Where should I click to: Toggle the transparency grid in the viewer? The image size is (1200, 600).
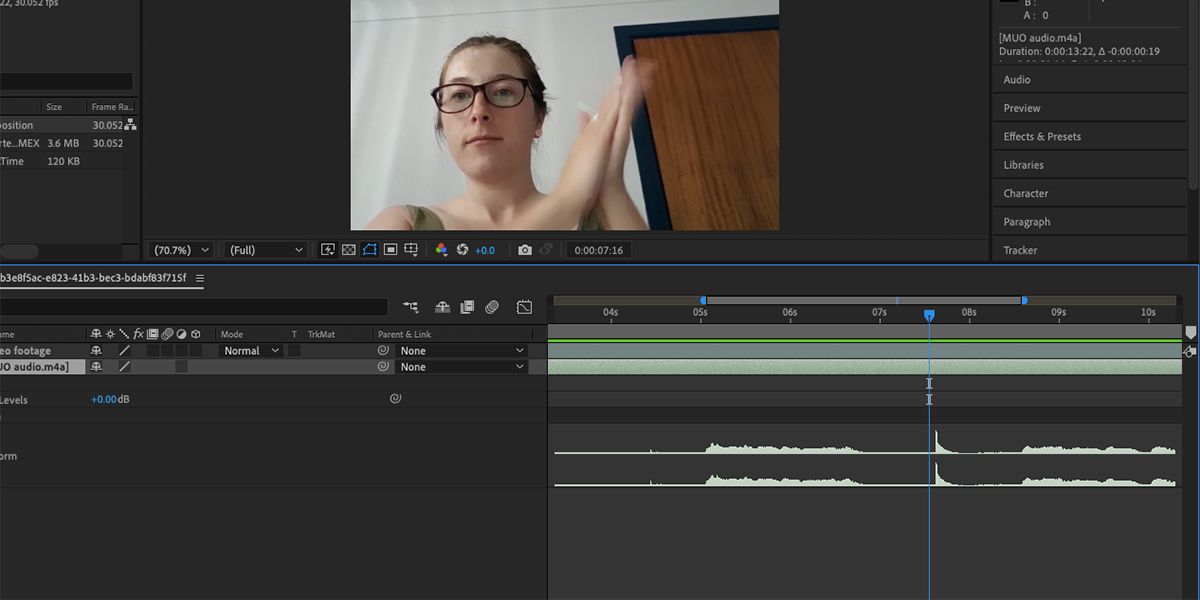tap(348, 250)
